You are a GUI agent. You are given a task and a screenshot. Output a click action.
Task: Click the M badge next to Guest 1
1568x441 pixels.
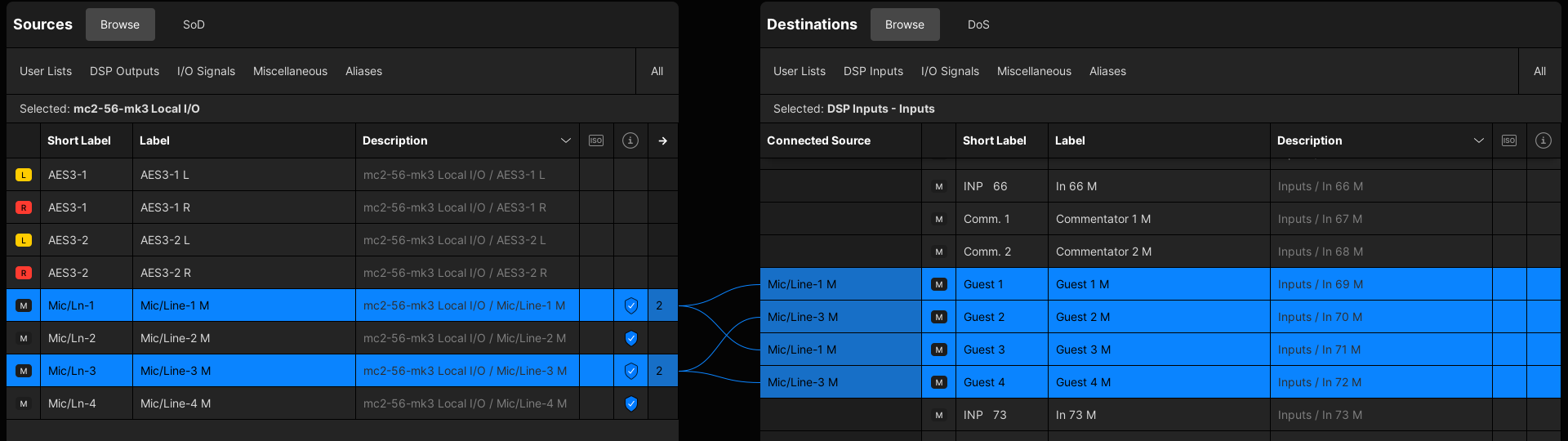[939, 284]
